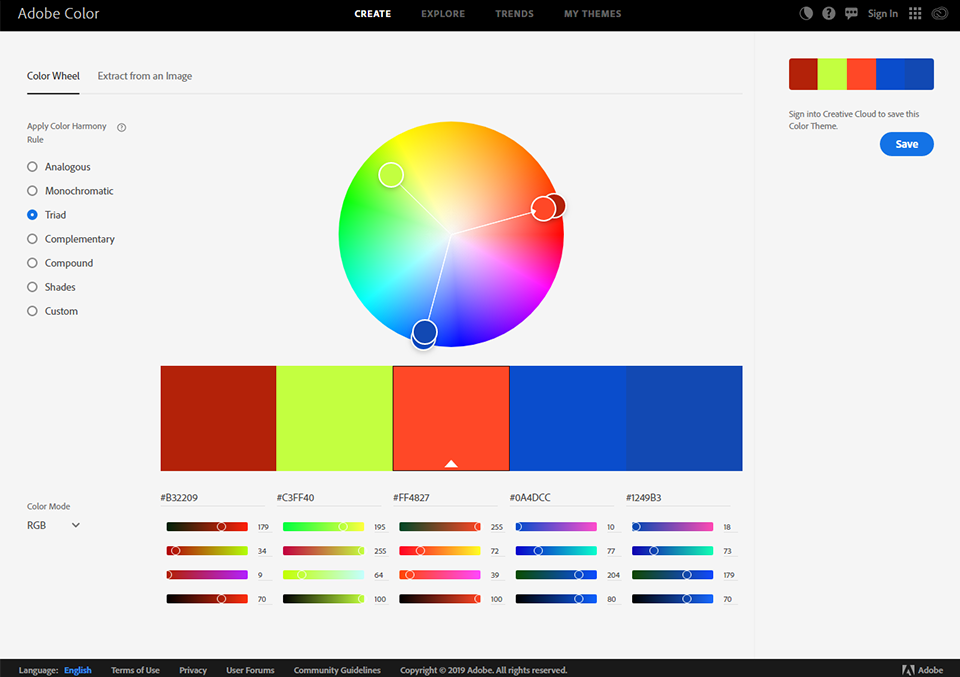Click the Apply Color Harmony info icon
Image resolution: width=960 pixels, height=677 pixels.
coord(121,127)
